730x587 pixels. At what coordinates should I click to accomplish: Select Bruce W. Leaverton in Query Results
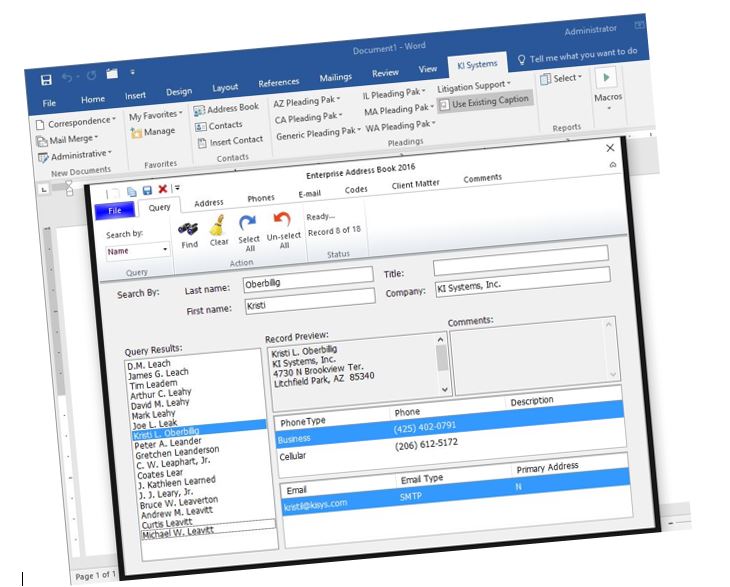179,502
